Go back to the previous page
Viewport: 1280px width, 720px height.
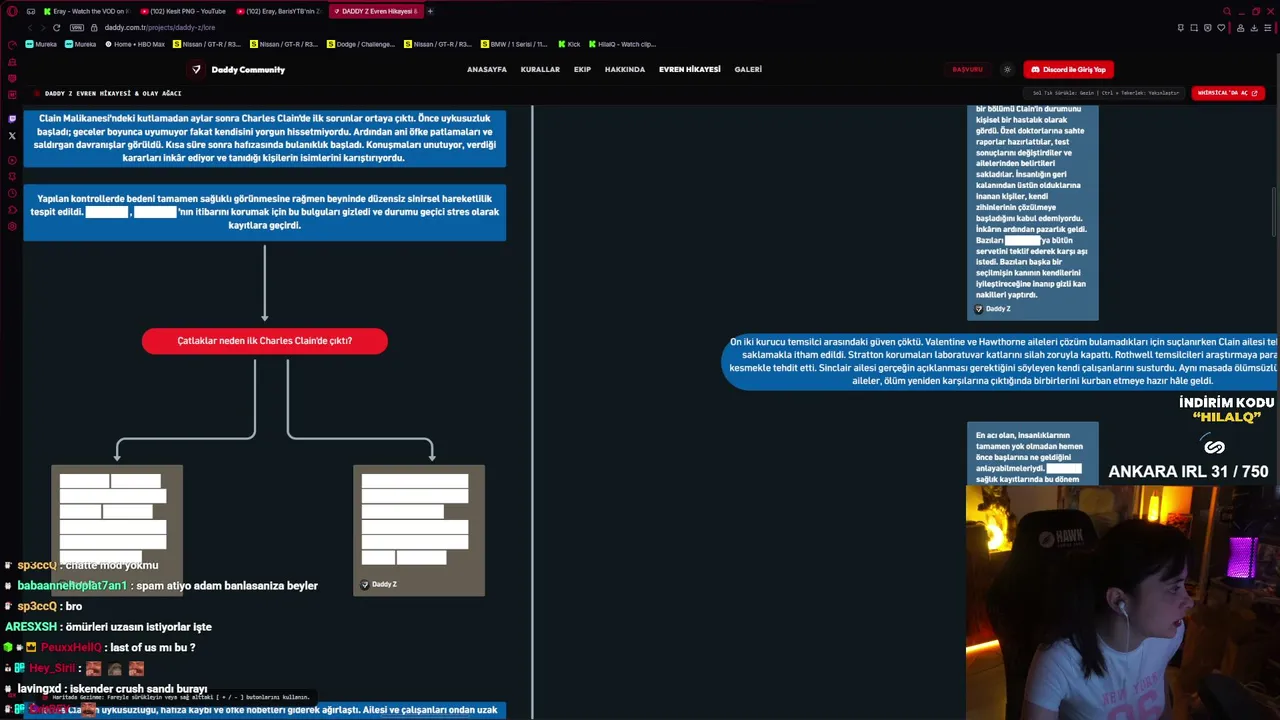[x=30, y=28]
